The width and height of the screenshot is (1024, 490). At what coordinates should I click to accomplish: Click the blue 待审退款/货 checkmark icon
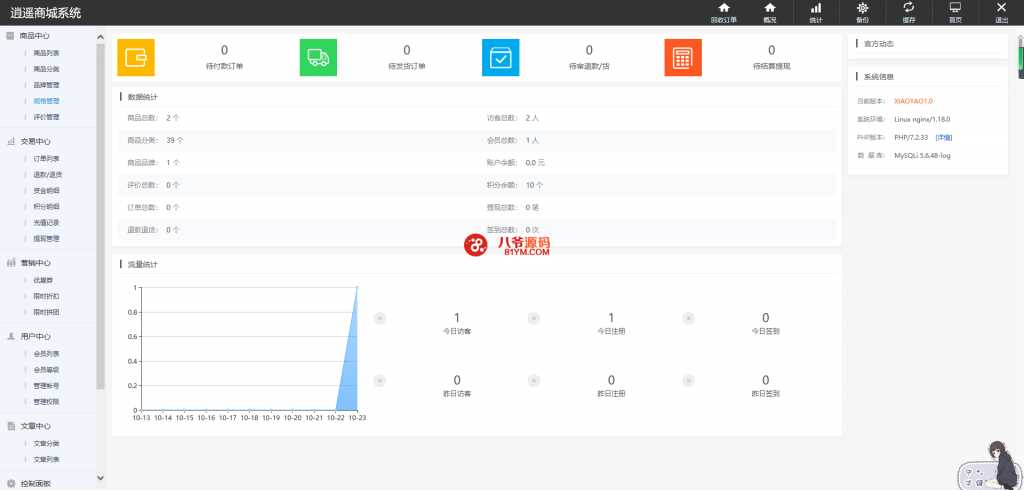tap(500, 58)
